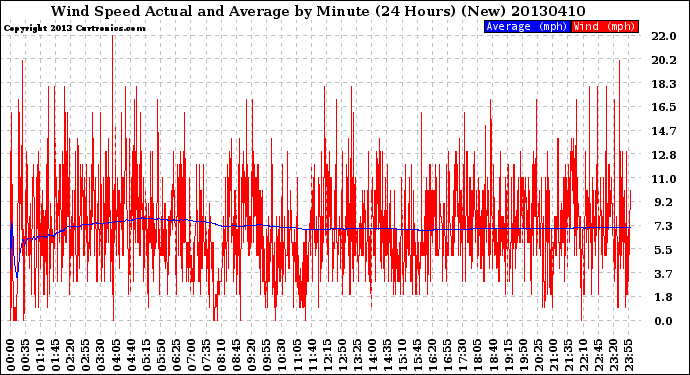Click the 01:10 time label

(41, 355)
